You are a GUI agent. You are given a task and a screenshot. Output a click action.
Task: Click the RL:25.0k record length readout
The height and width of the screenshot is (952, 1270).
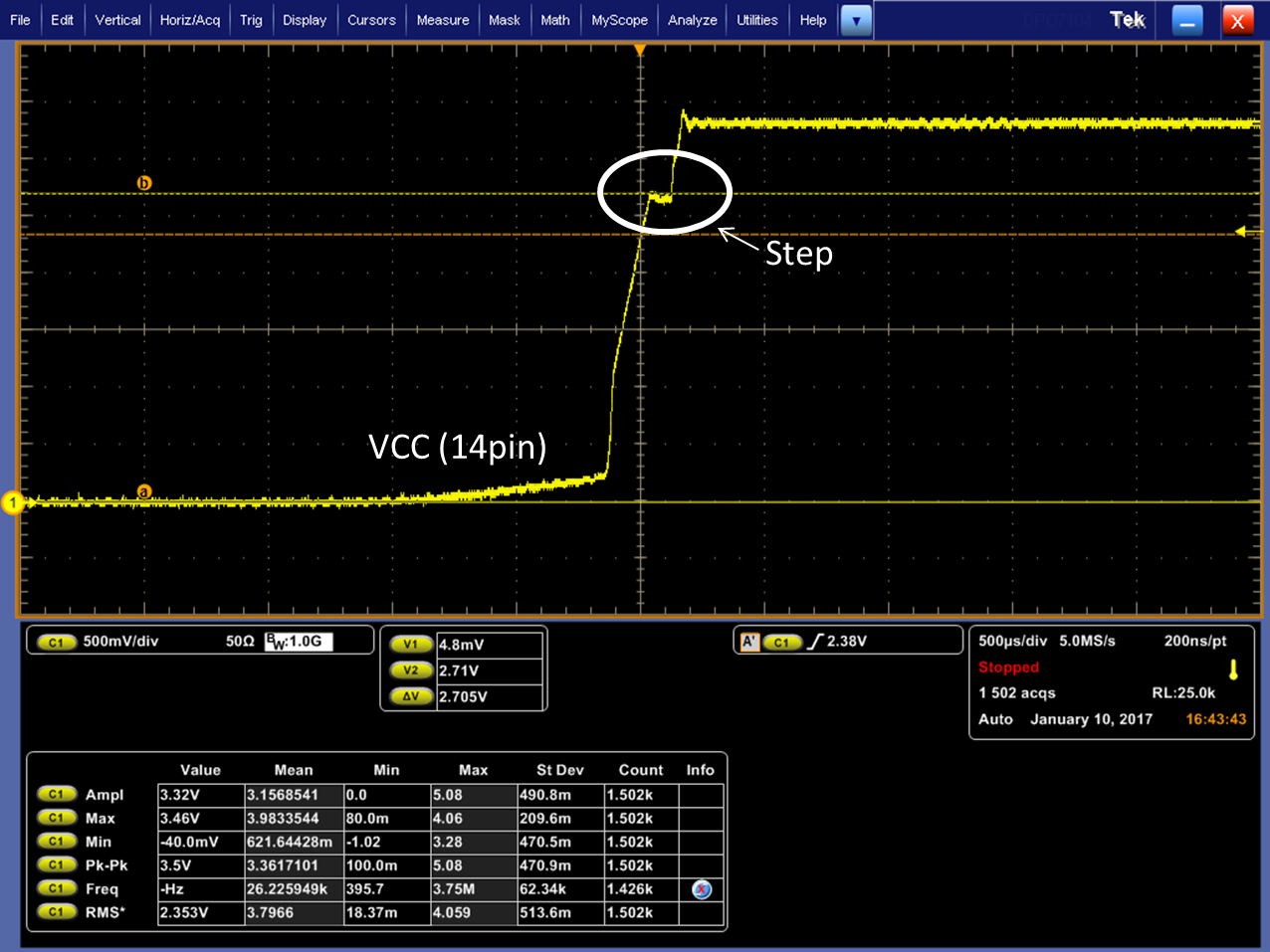point(1183,693)
